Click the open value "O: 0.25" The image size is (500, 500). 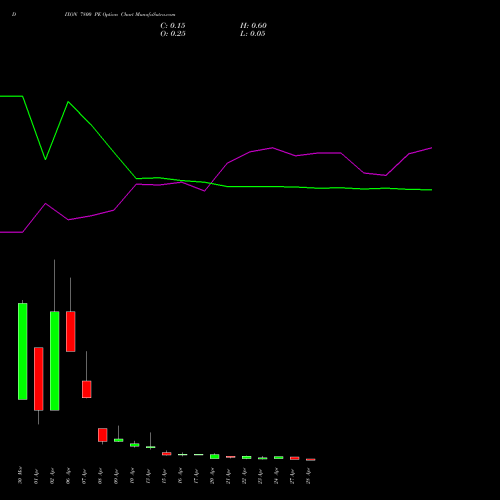(173, 34)
